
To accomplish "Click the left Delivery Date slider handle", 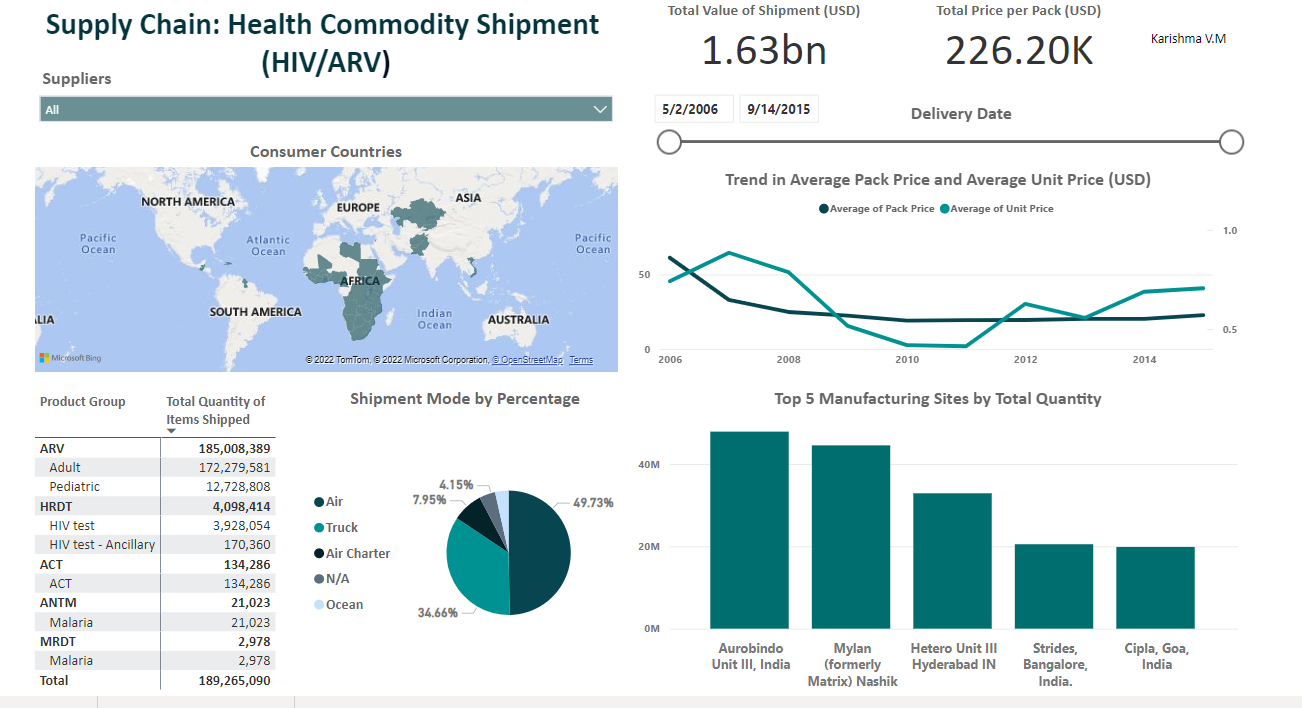I will tap(669, 142).
